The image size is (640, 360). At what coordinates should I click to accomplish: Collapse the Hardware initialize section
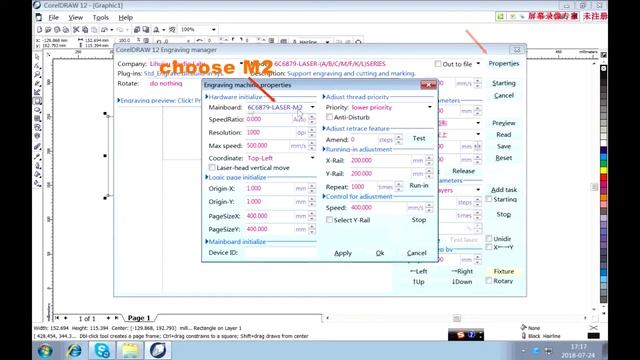click(207, 97)
